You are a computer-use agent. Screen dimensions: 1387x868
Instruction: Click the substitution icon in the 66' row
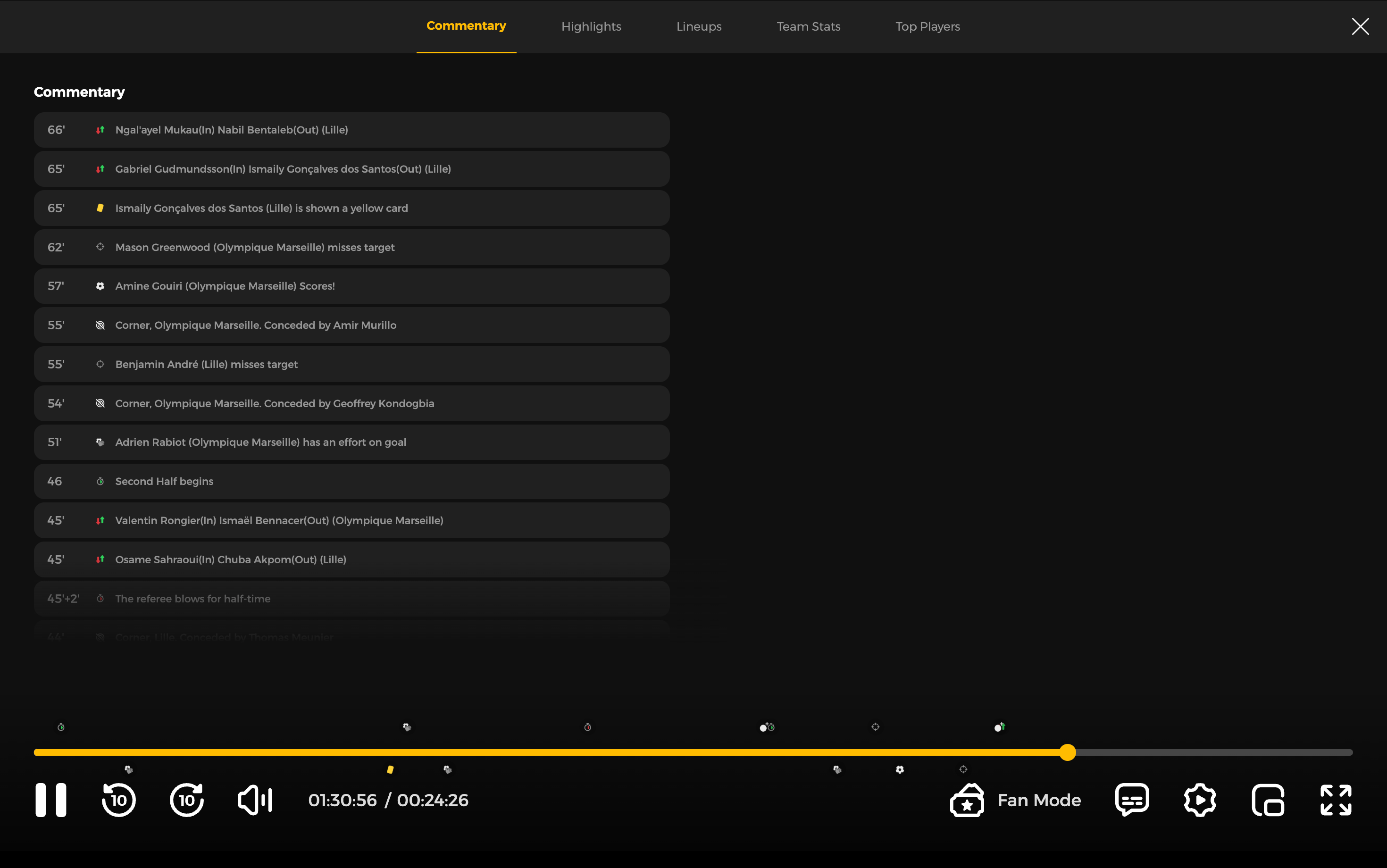(x=100, y=130)
